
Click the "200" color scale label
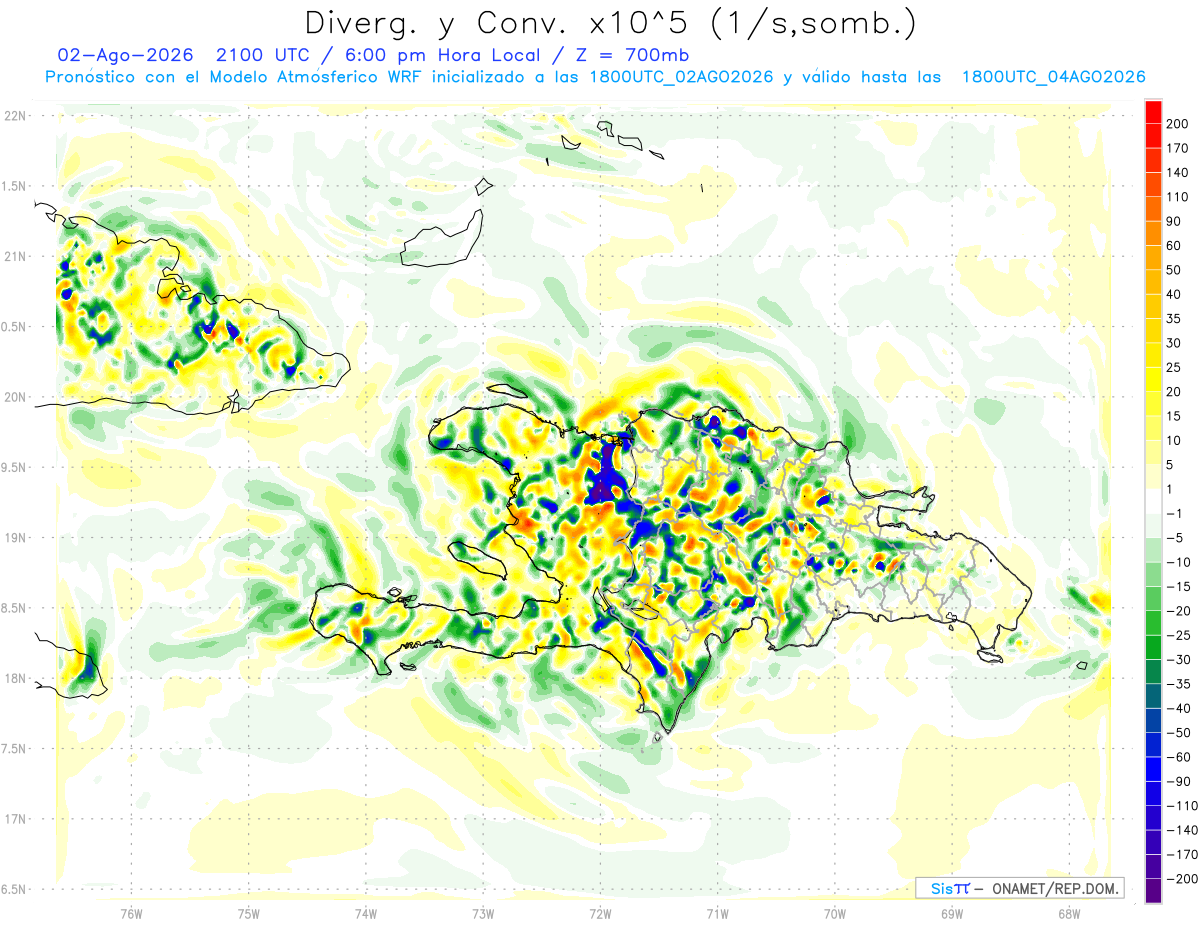(1179, 123)
